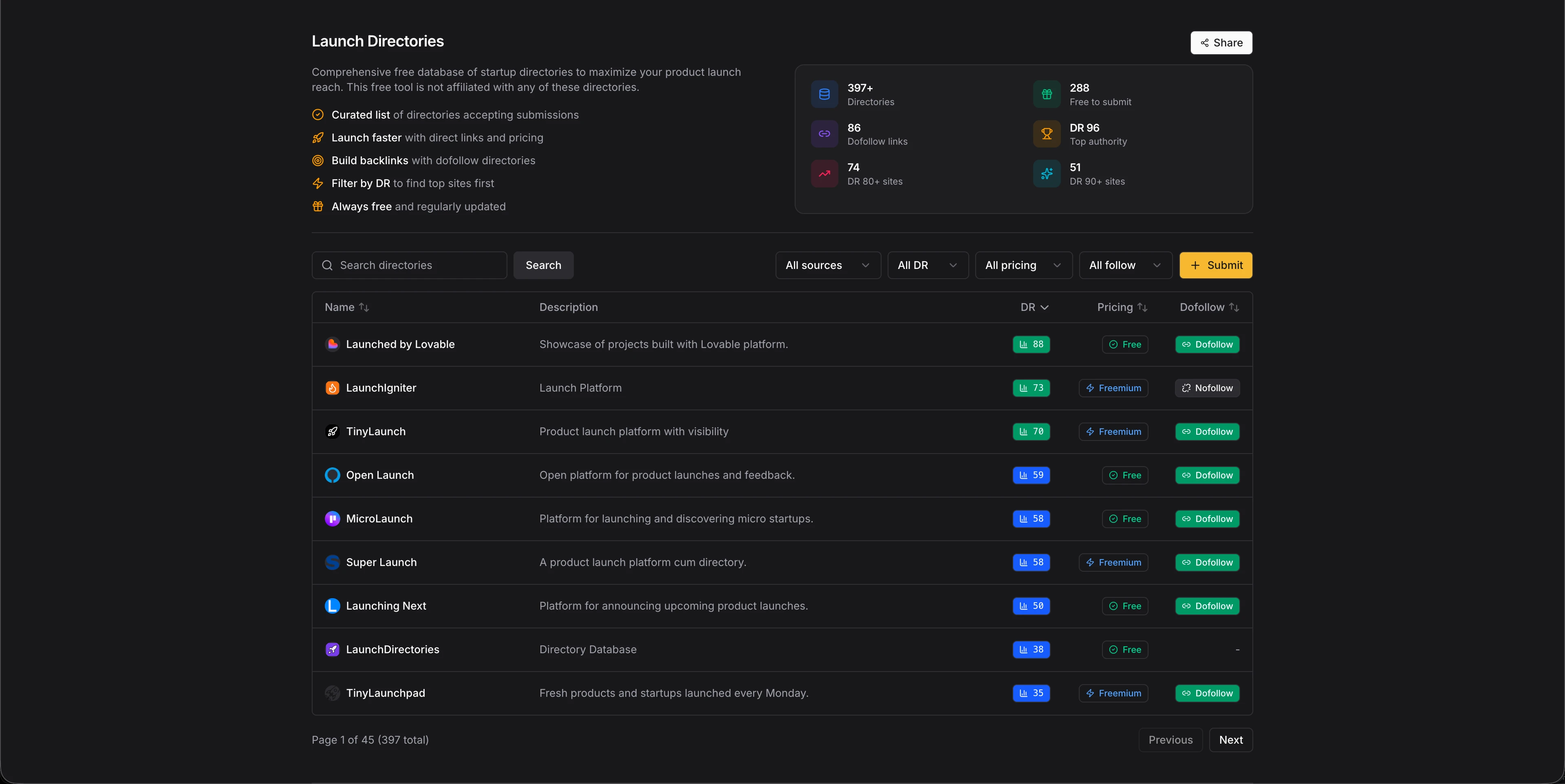Image resolution: width=1565 pixels, height=784 pixels.
Task: Click the yellow Submit button
Action: (x=1215, y=265)
